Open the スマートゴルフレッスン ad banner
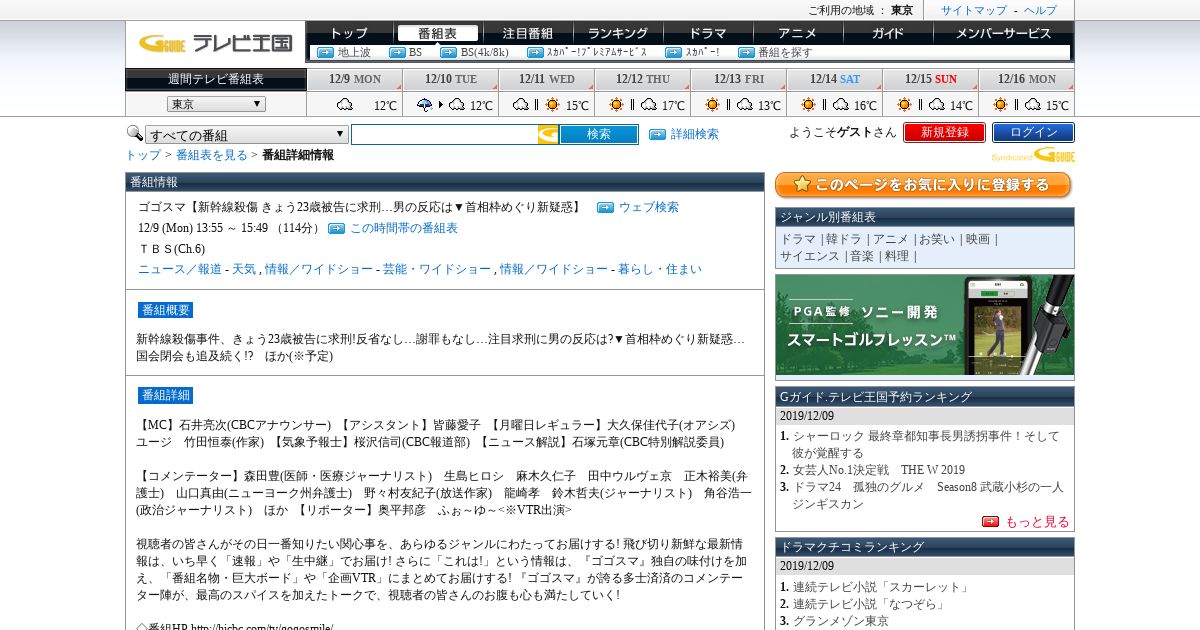Image resolution: width=1200 pixels, height=630 pixels. 925,326
